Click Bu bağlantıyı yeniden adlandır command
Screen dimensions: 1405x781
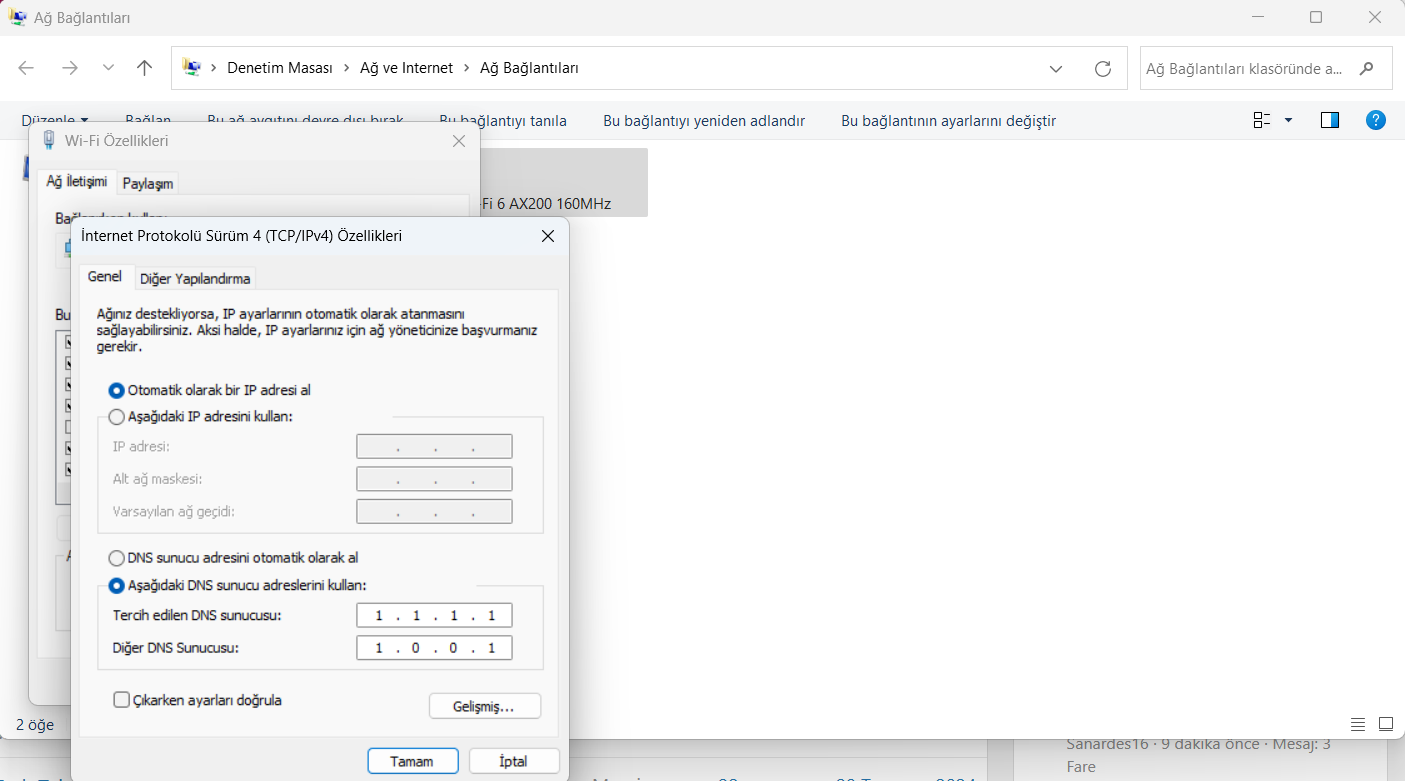[x=704, y=121]
